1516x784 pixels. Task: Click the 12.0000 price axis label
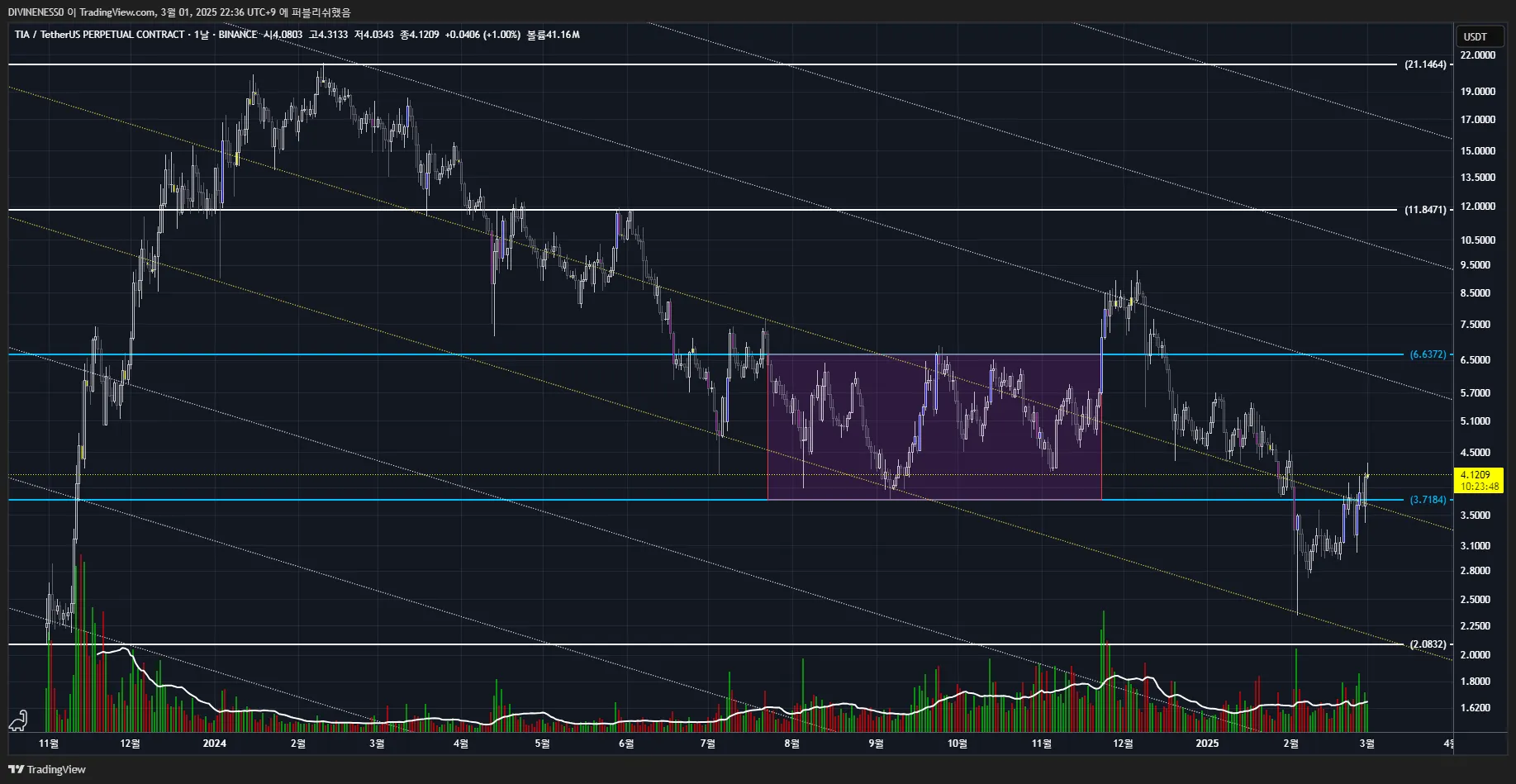tap(1478, 207)
